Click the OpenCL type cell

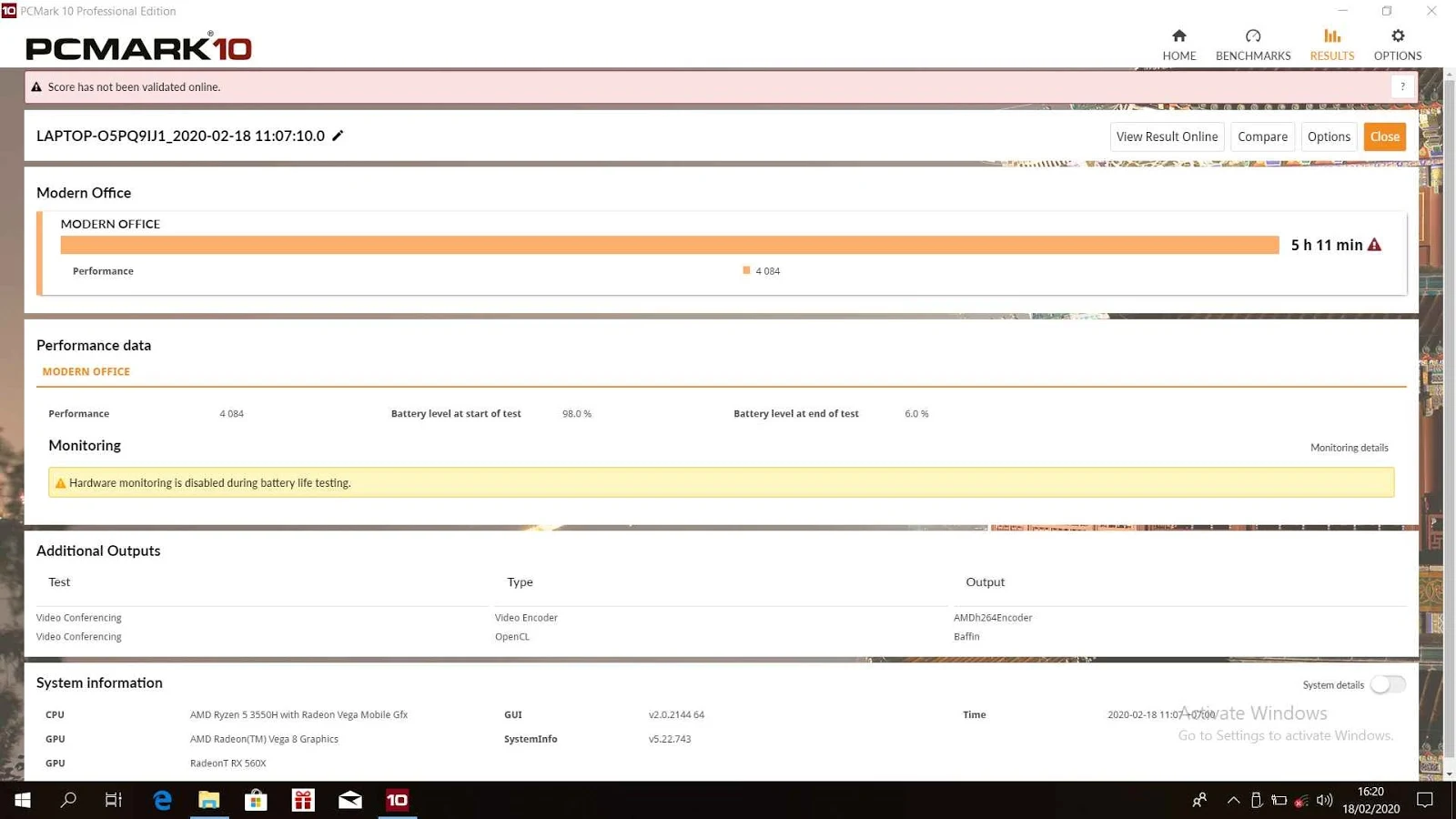click(x=511, y=637)
